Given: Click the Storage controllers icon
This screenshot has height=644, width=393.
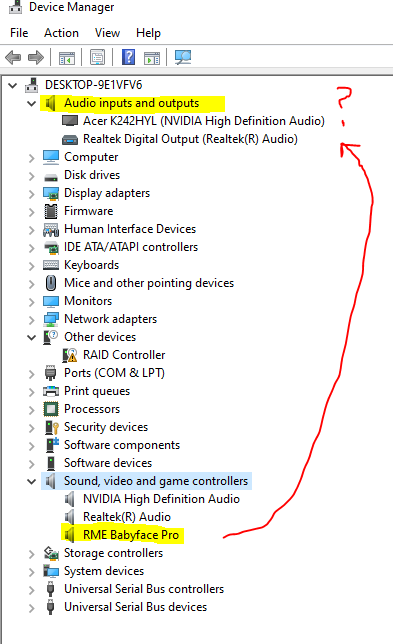Looking at the screenshot, I should (x=51, y=553).
